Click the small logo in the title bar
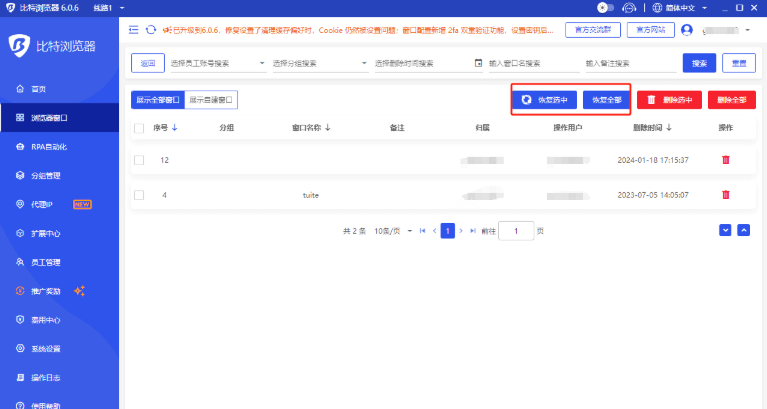This screenshot has width=767, height=409. 10,8
